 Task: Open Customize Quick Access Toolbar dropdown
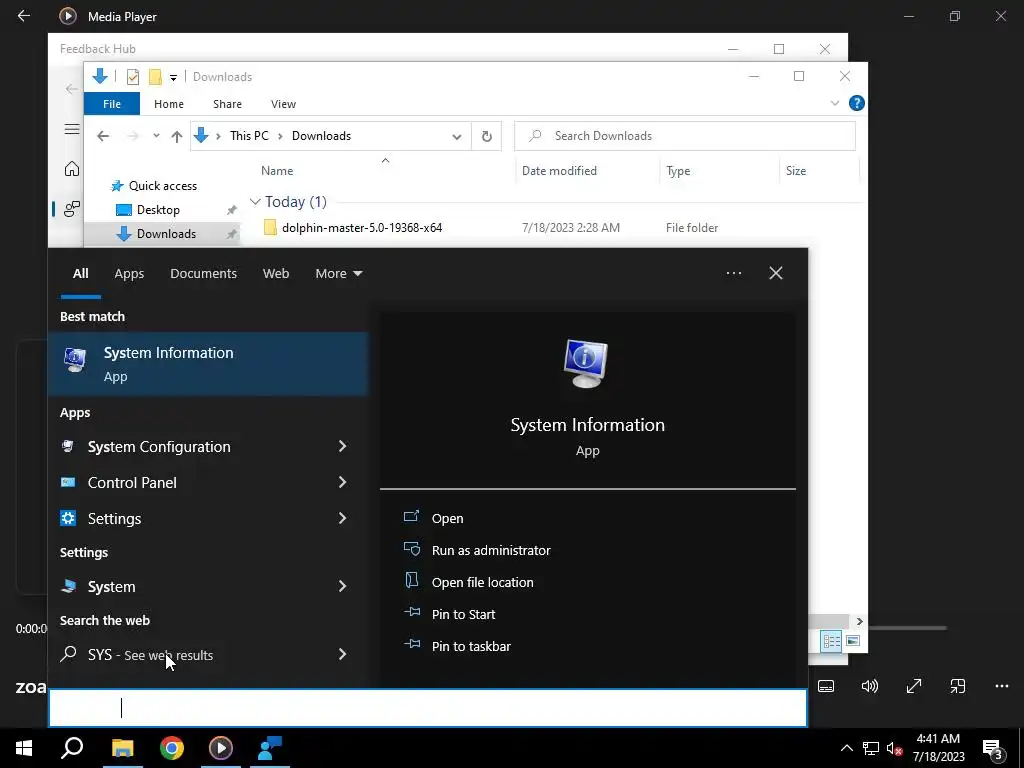173,78
